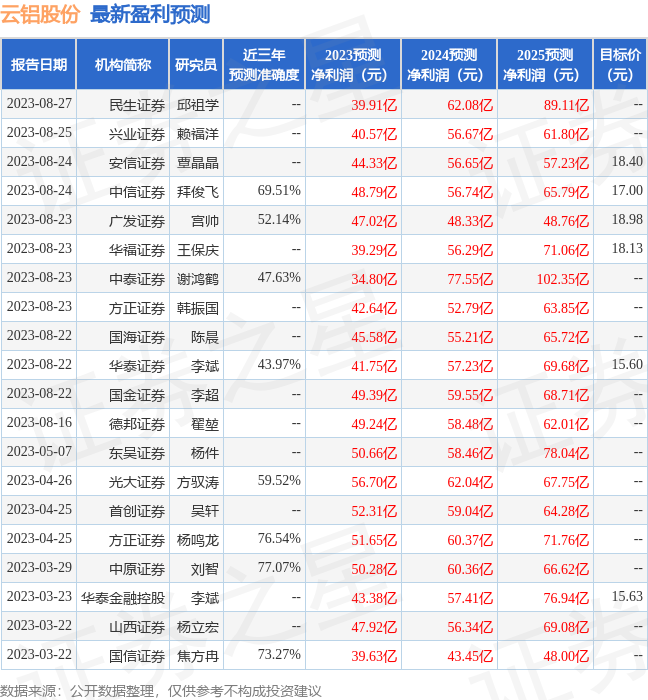The image size is (648, 700).
Task: Click the 云铝股份 title text
Action: [40, 14]
